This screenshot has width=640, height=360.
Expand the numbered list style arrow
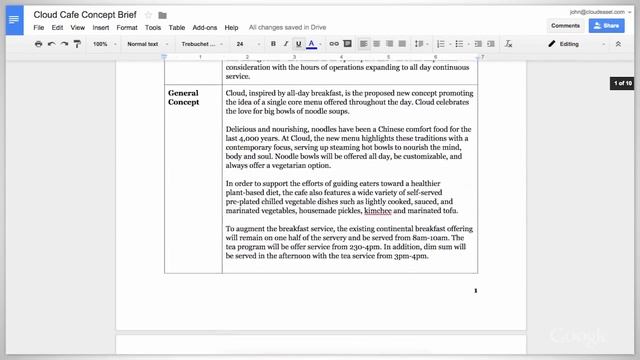tap(450, 44)
